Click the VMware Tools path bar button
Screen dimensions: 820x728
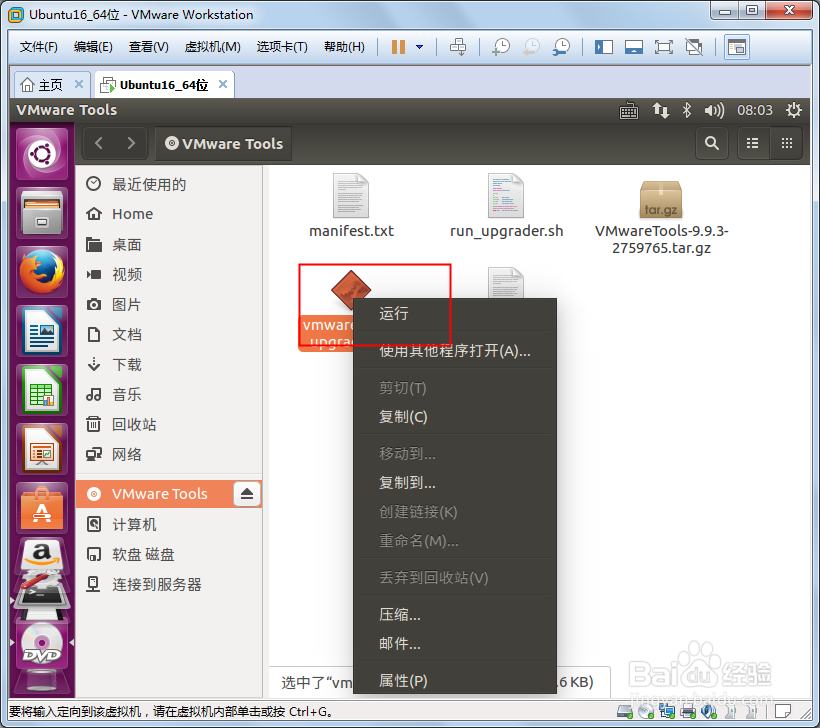point(224,143)
